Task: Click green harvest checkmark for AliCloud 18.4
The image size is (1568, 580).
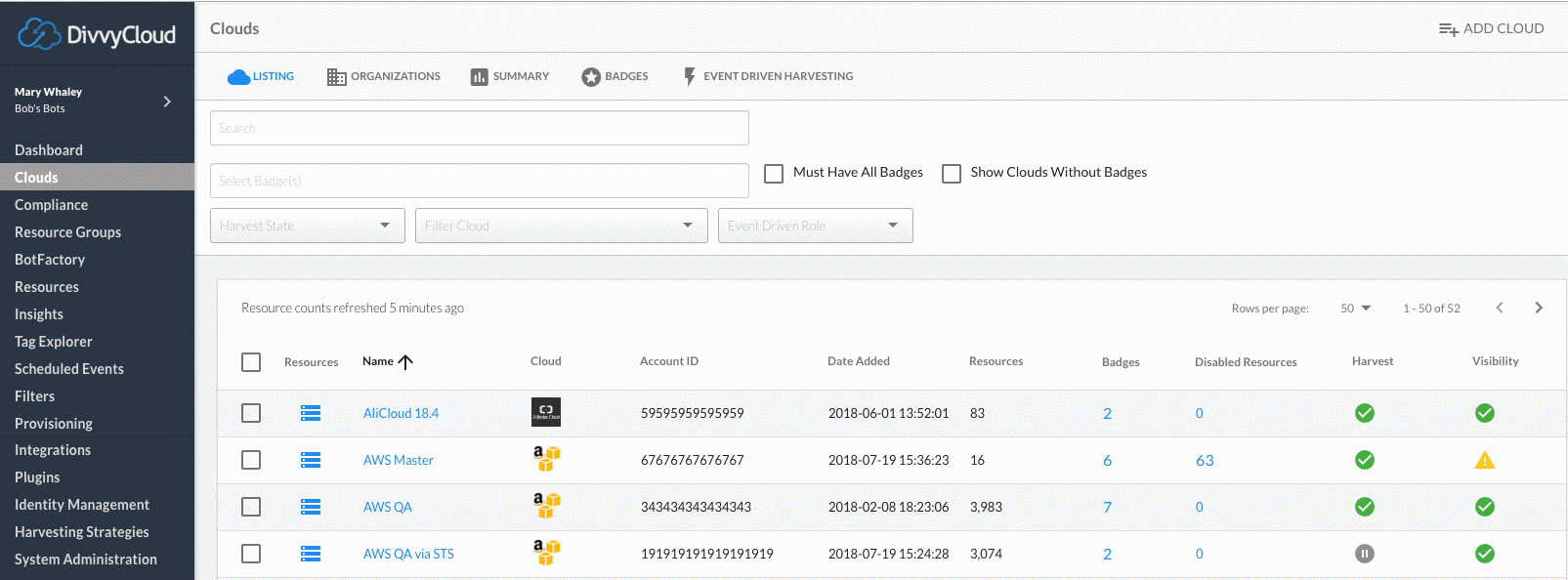Action: pyautogui.click(x=1365, y=413)
